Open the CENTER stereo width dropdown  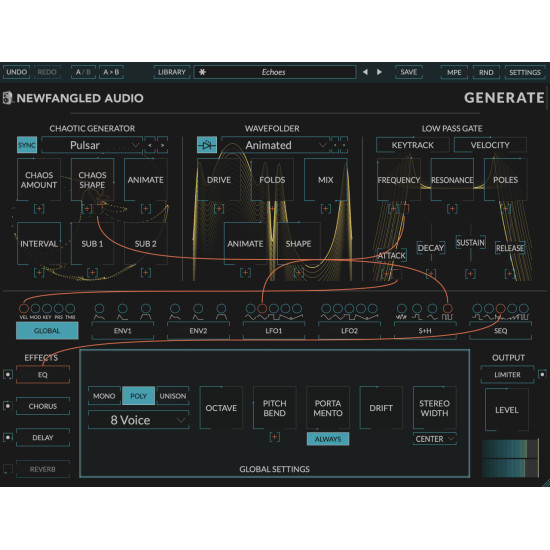click(435, 439)
